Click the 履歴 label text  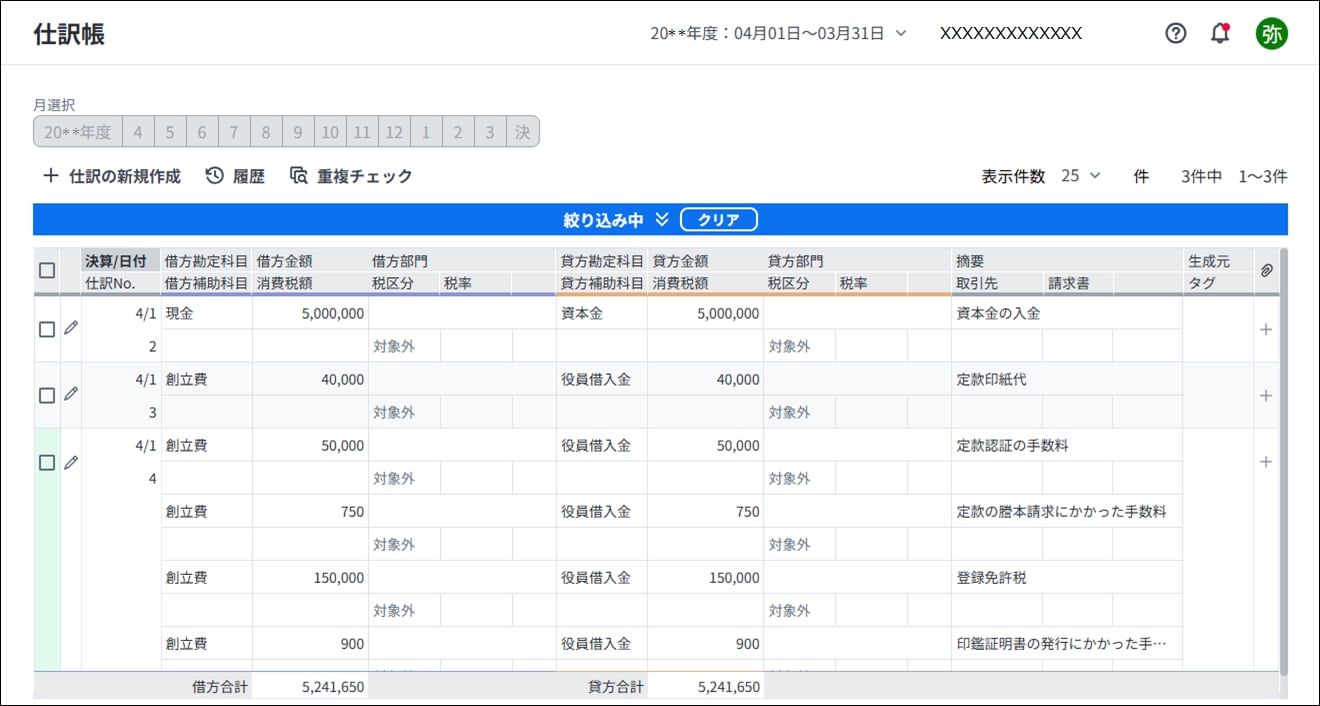pyautogui.click(x=249, y=176)
